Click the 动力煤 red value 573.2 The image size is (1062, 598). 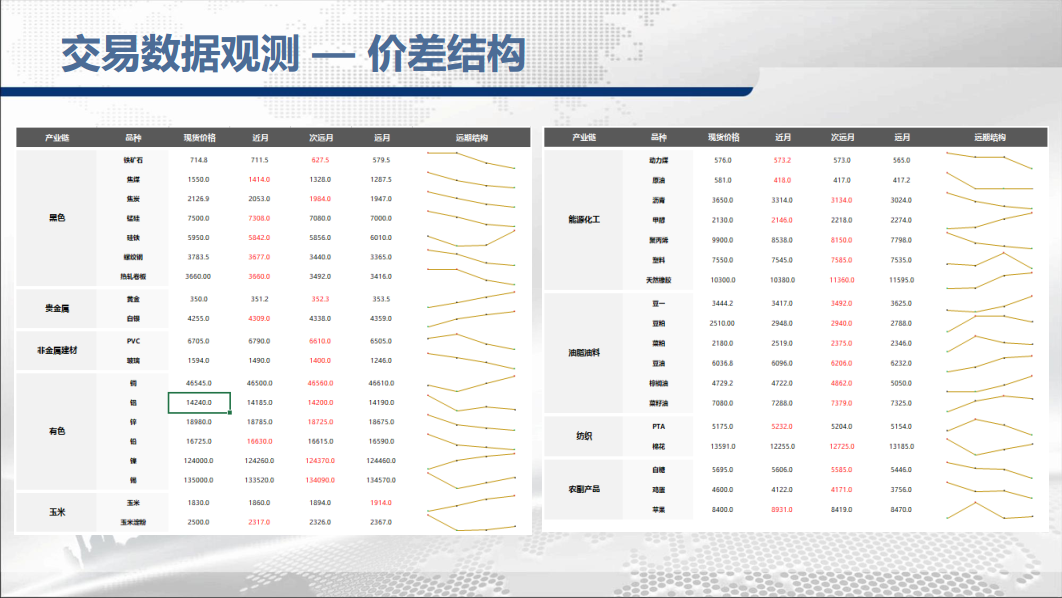pyautogui.click(x=782, y=161)
